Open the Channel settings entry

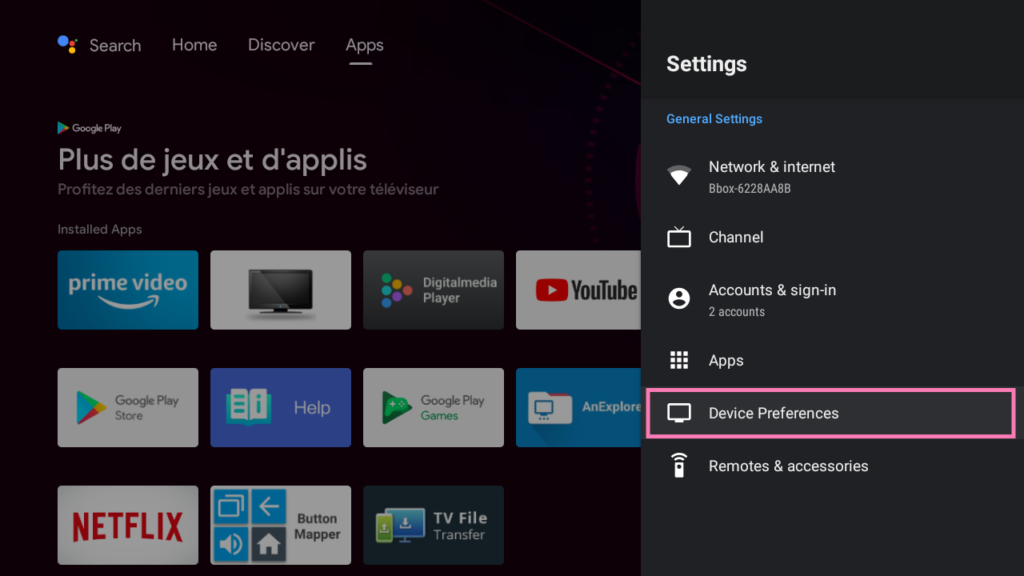(831, 237)
